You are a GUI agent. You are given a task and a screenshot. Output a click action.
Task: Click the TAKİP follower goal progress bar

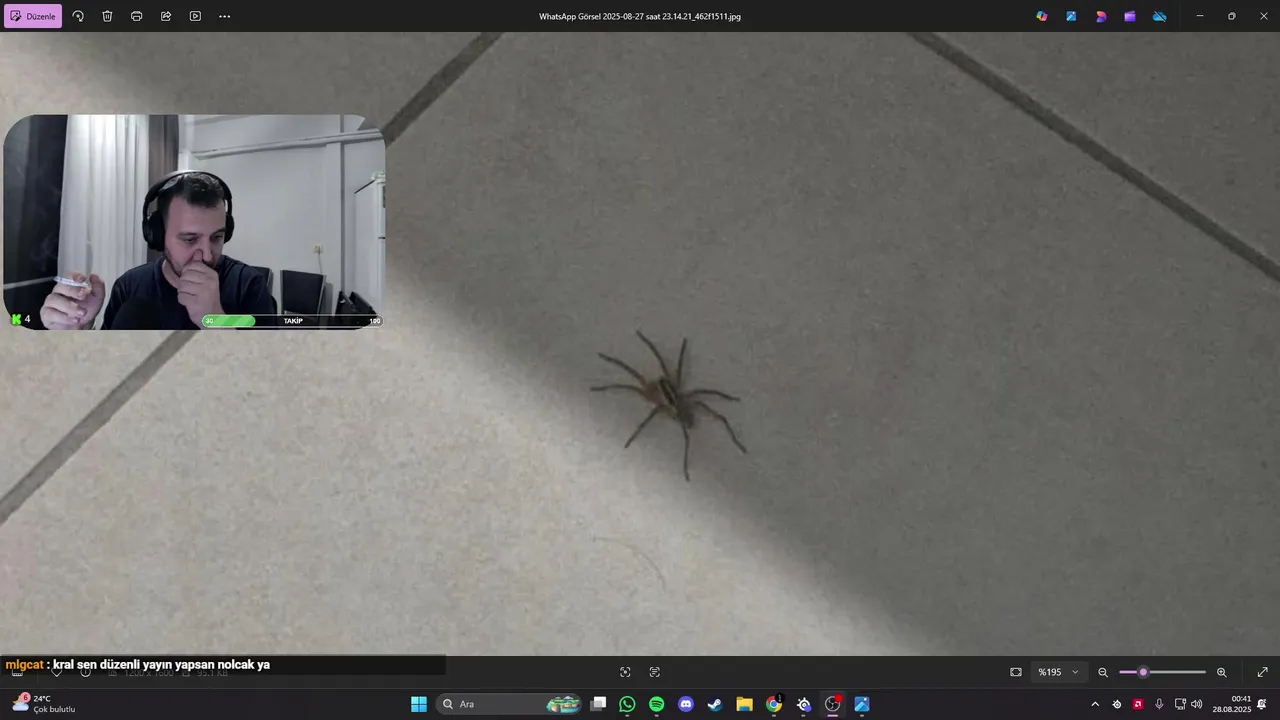tap(292, 321)
